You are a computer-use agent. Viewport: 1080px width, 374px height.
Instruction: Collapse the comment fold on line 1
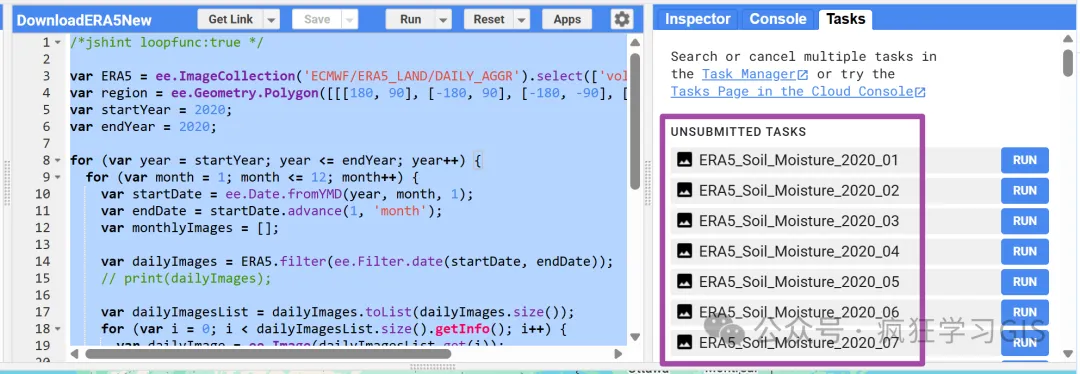(x=58, y=43)
